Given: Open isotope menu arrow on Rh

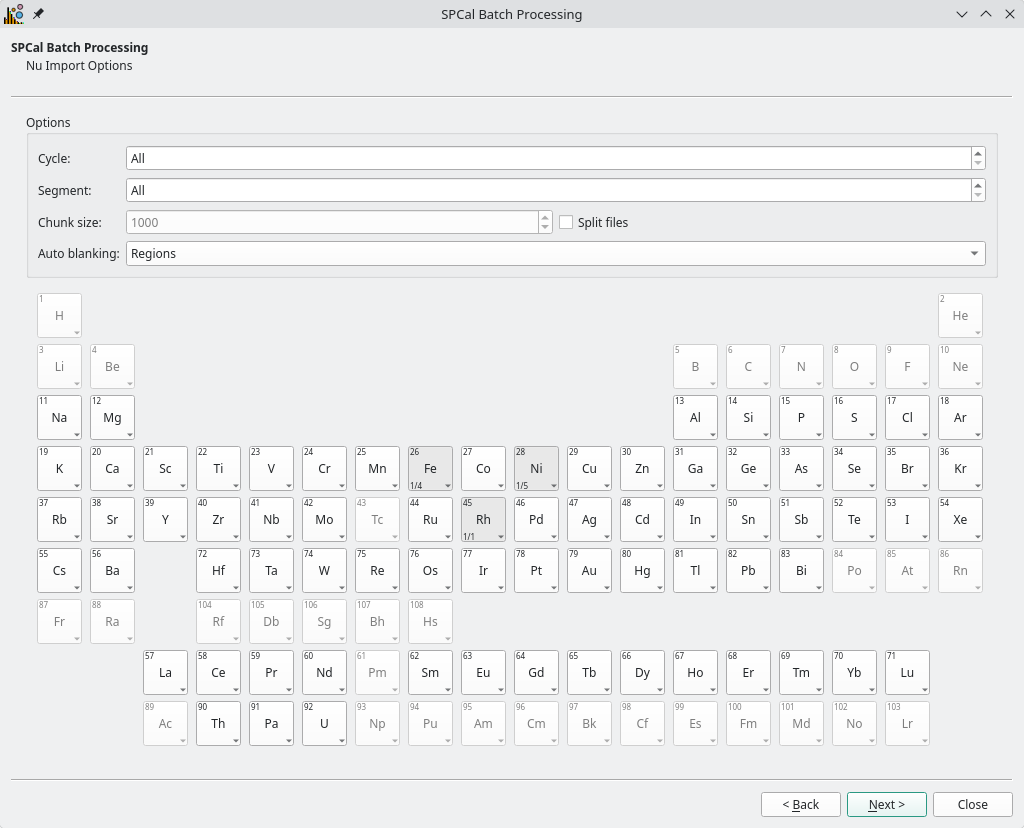Looking at the screenshot, I should tap(500, 537).
